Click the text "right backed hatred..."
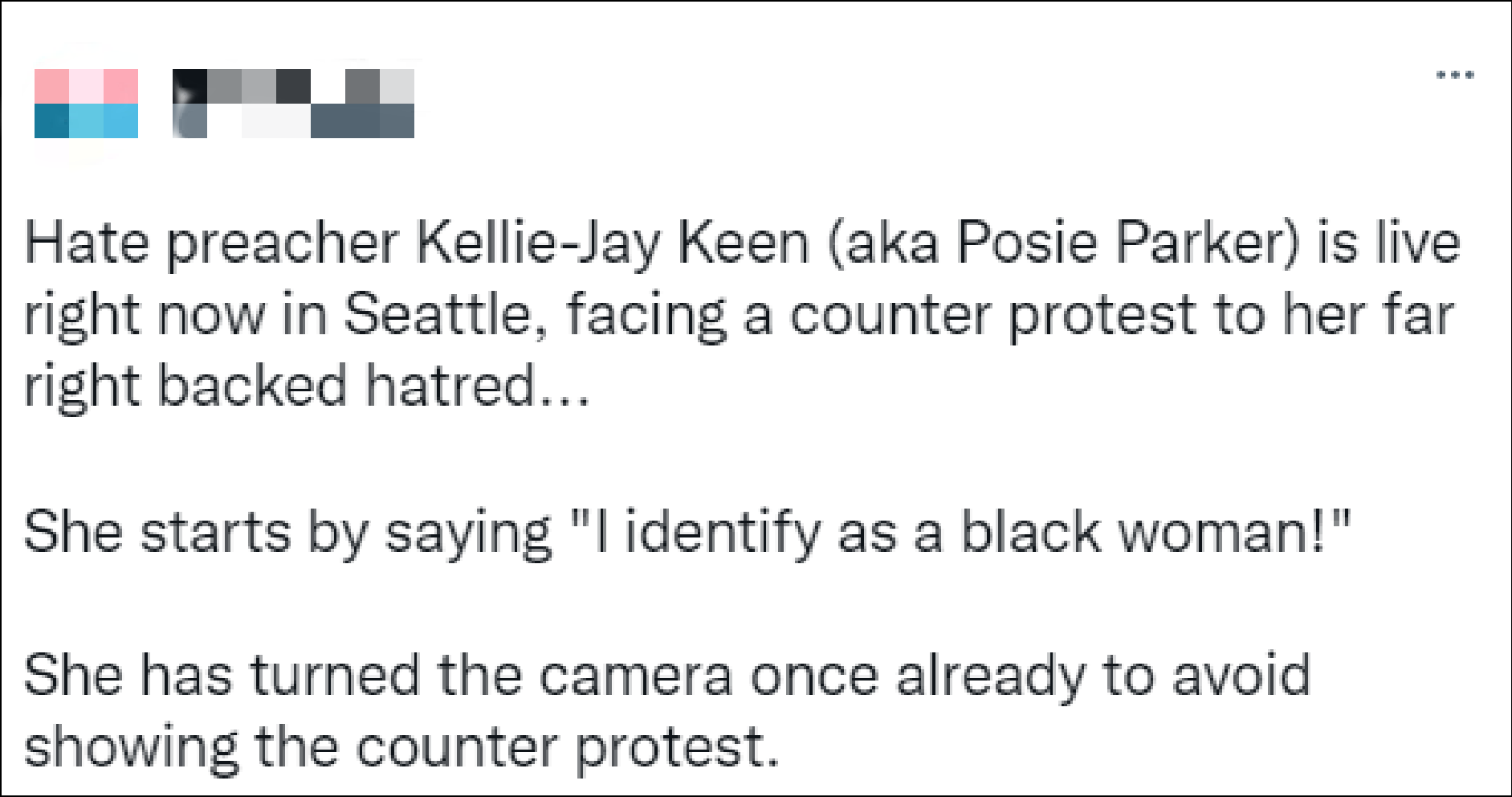The image size is (1512, 797). 307,386
